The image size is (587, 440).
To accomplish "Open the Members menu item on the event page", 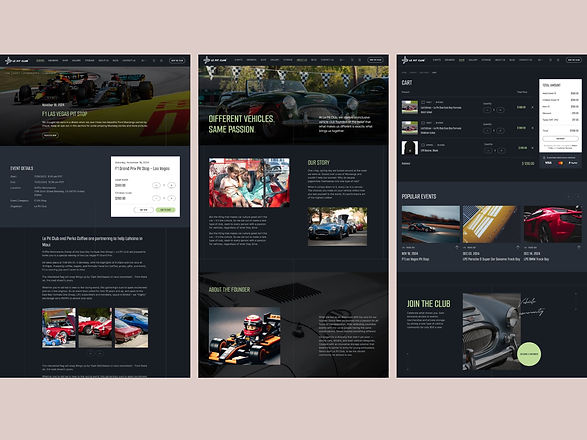I will 53,61.
